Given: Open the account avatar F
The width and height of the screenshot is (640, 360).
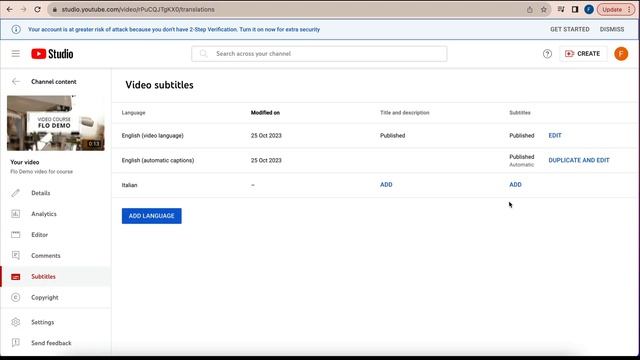Looking at the screenshot, I should [x=621, y=53].
